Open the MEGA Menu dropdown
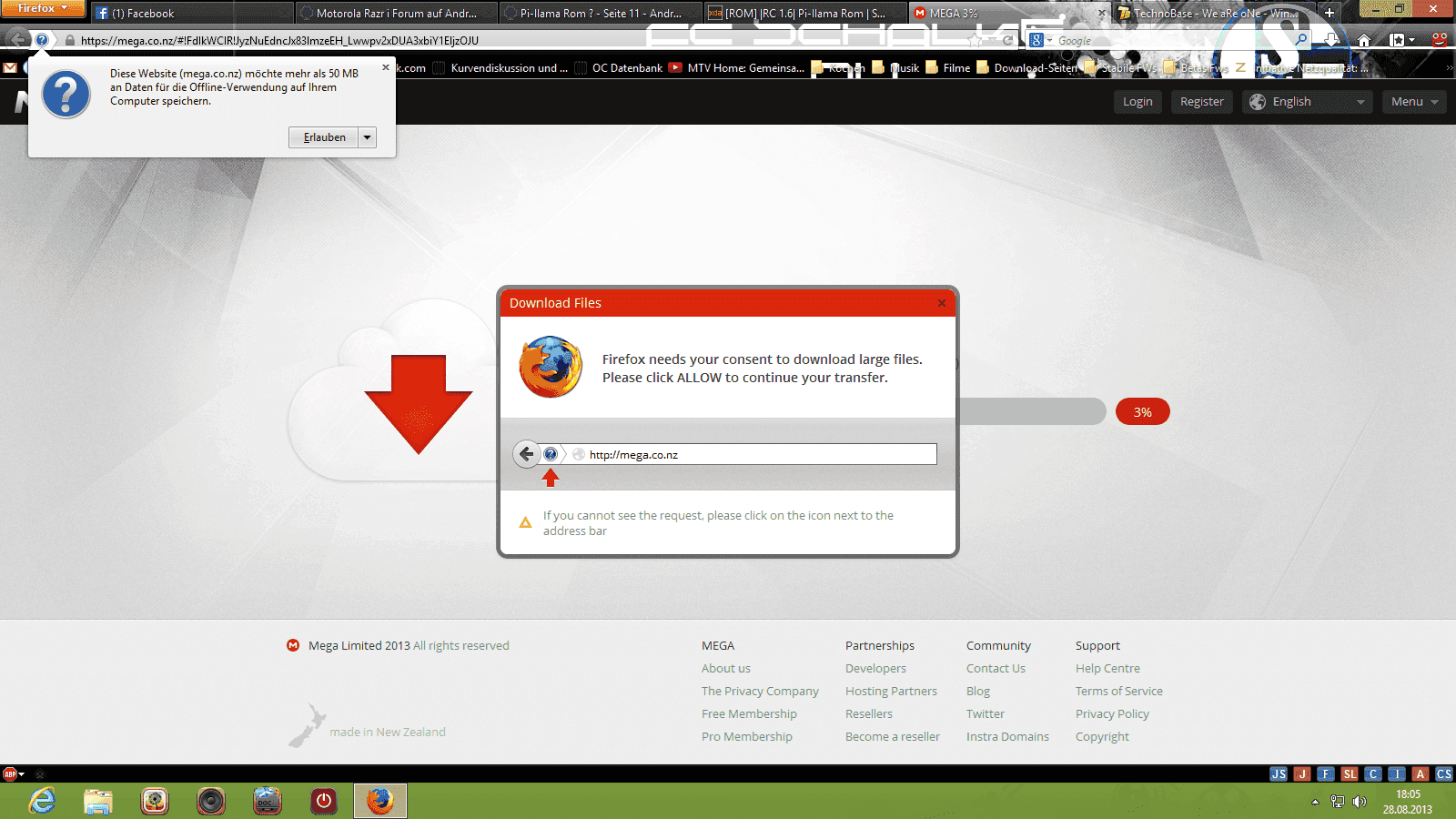1456x819 pixels. click(x=1414, y=102)
